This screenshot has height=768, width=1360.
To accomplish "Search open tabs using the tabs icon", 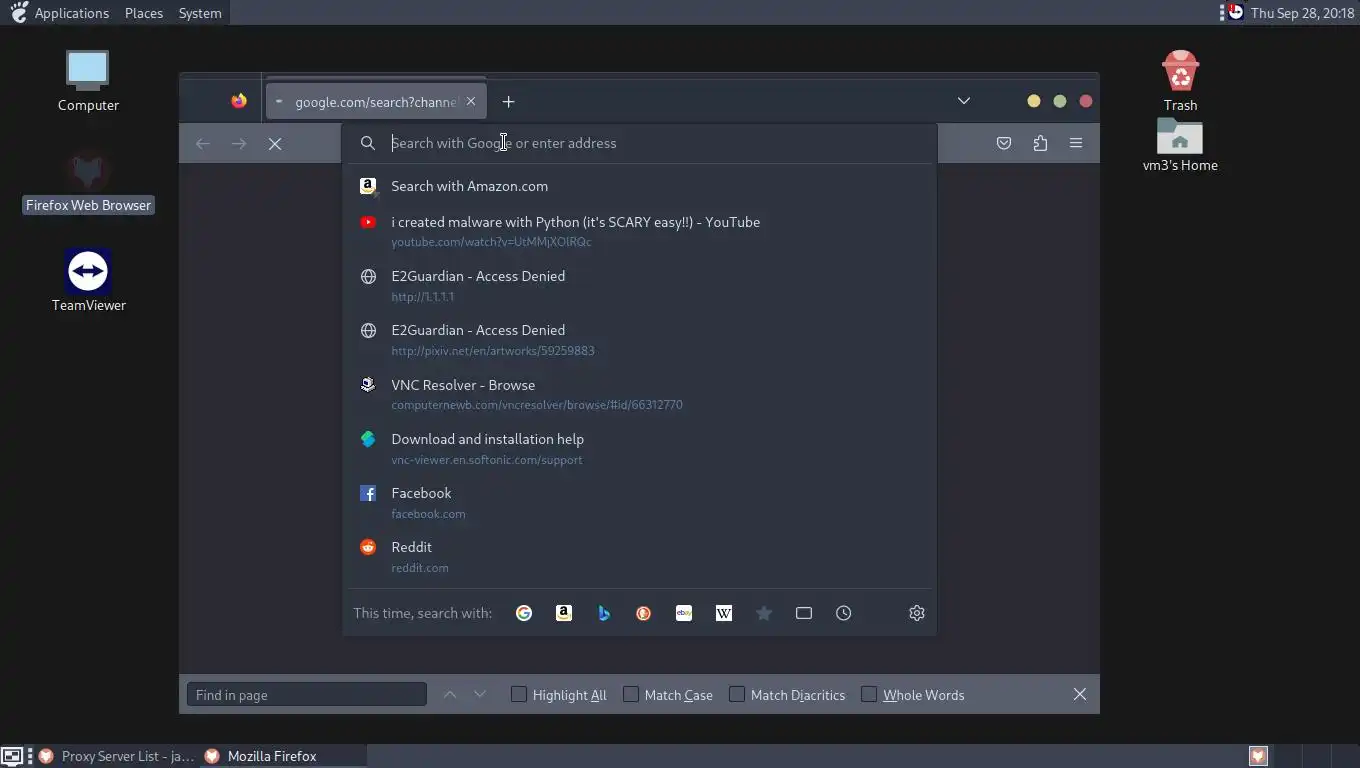I will 804,613.
